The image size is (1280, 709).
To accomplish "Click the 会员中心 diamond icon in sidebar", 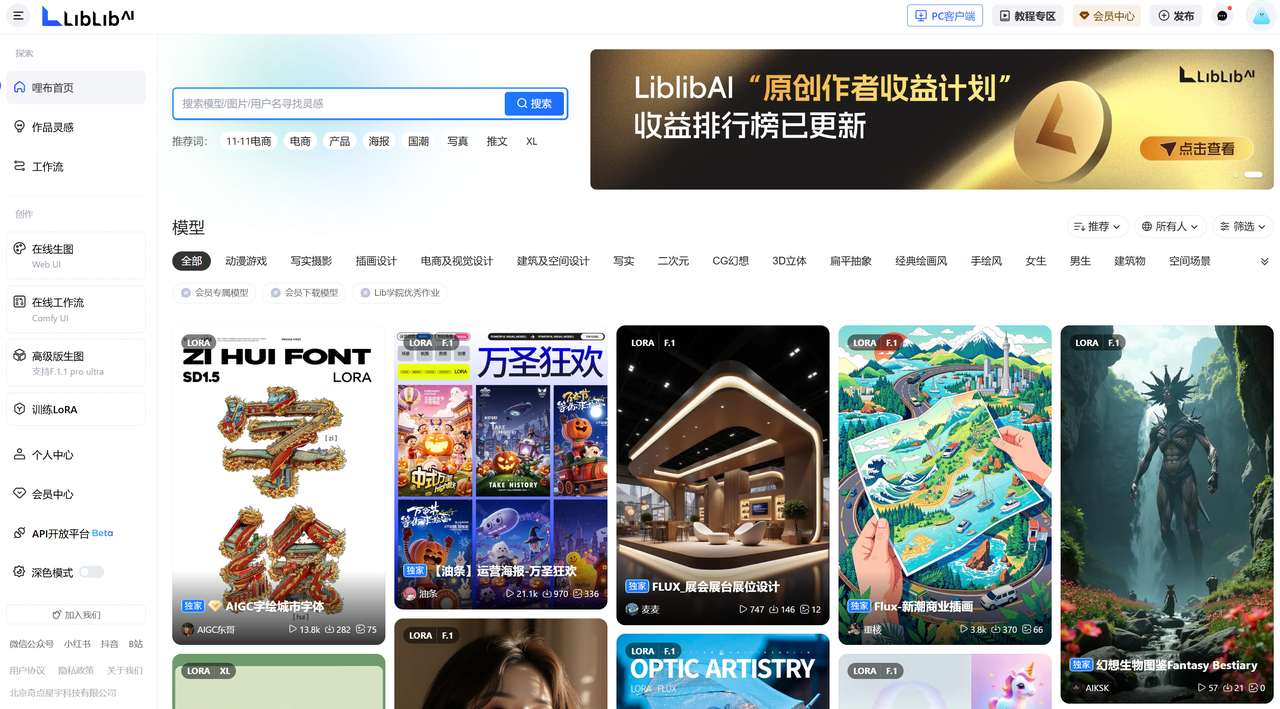I will (x=20, y=494).
